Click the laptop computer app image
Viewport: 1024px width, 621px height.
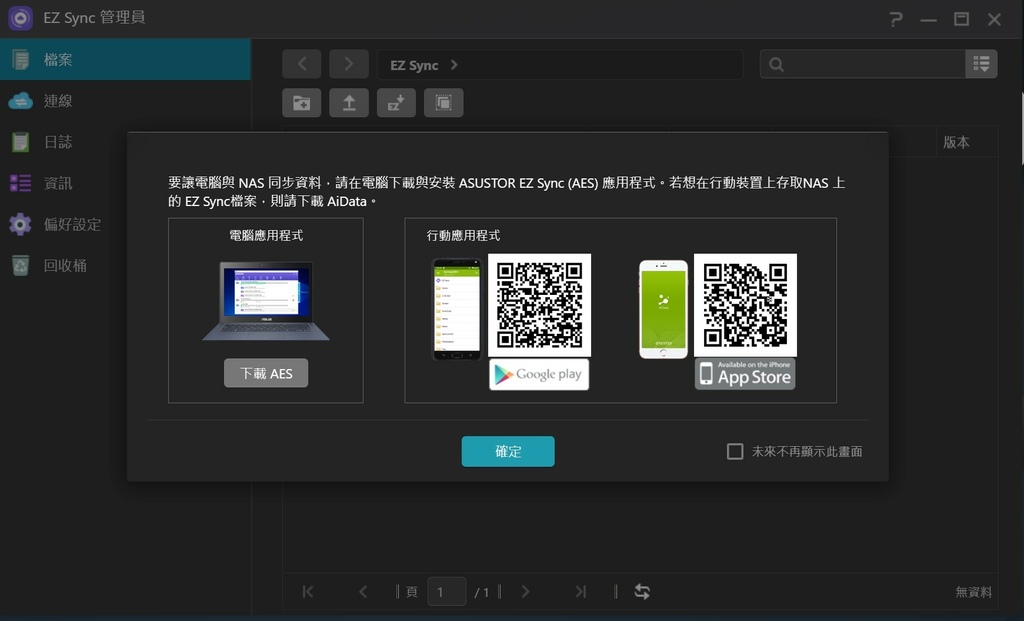pyautogui.click(x=266, y=300)
